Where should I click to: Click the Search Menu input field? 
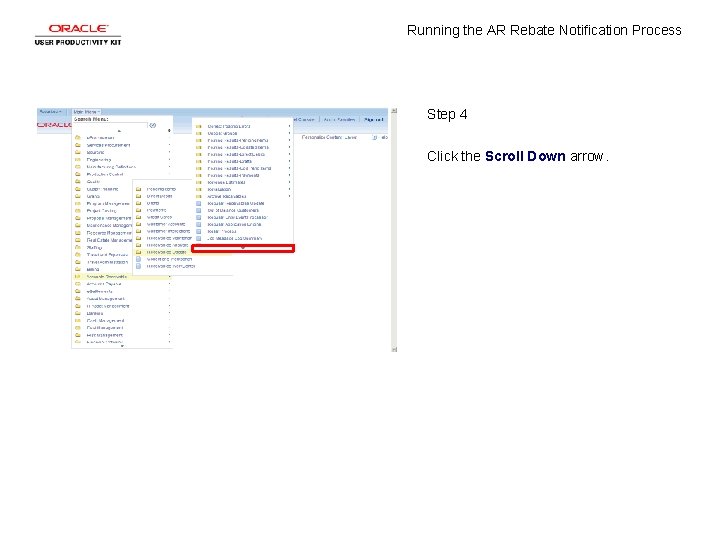tap(111, 125)
